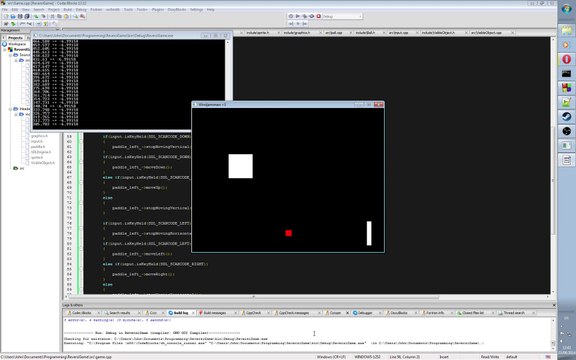Viewport: 576px width, 360px height.
Task: Collapse the Sources folder in the project tree
Action: tap(11, 55)
